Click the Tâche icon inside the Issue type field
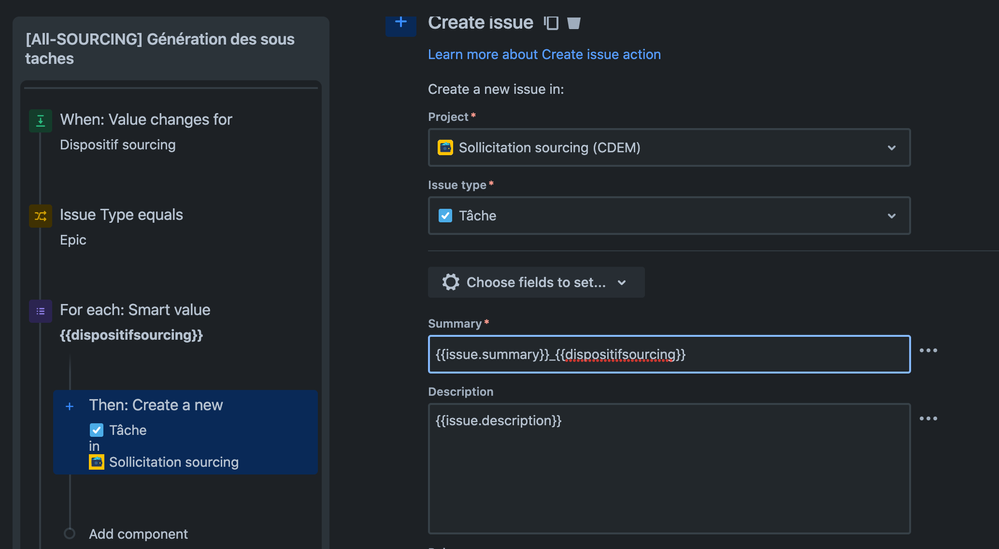This screenshot has width=999, height=549. coord(445,215)
